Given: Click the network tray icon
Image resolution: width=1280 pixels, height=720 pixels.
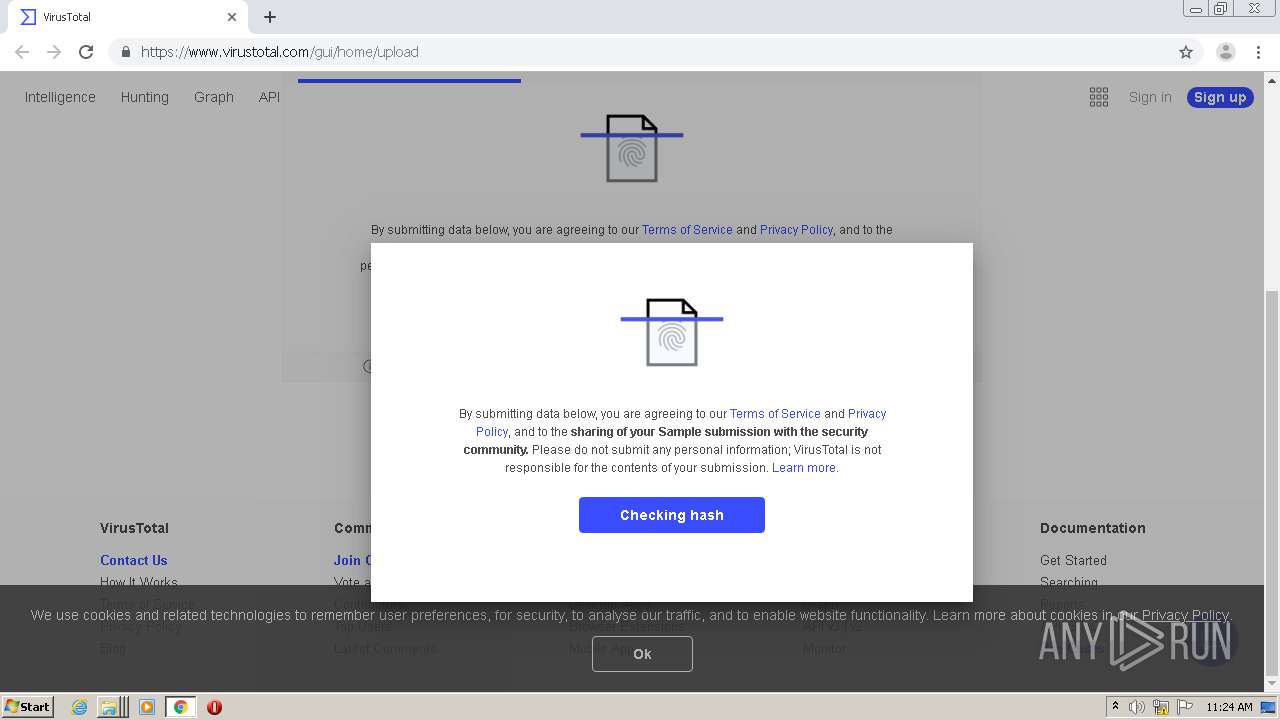Looking at the screenshot, I should coord(1161,707).
